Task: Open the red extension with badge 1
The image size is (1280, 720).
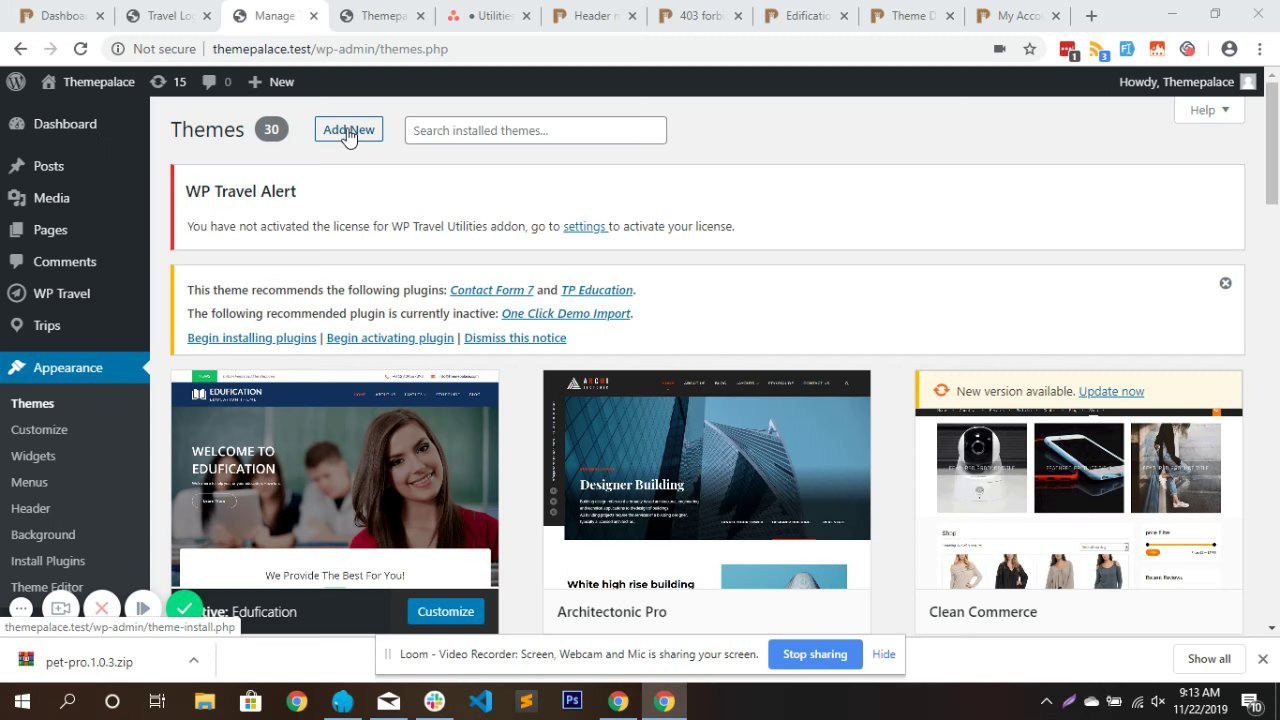Action: [x=1068, y=50]
